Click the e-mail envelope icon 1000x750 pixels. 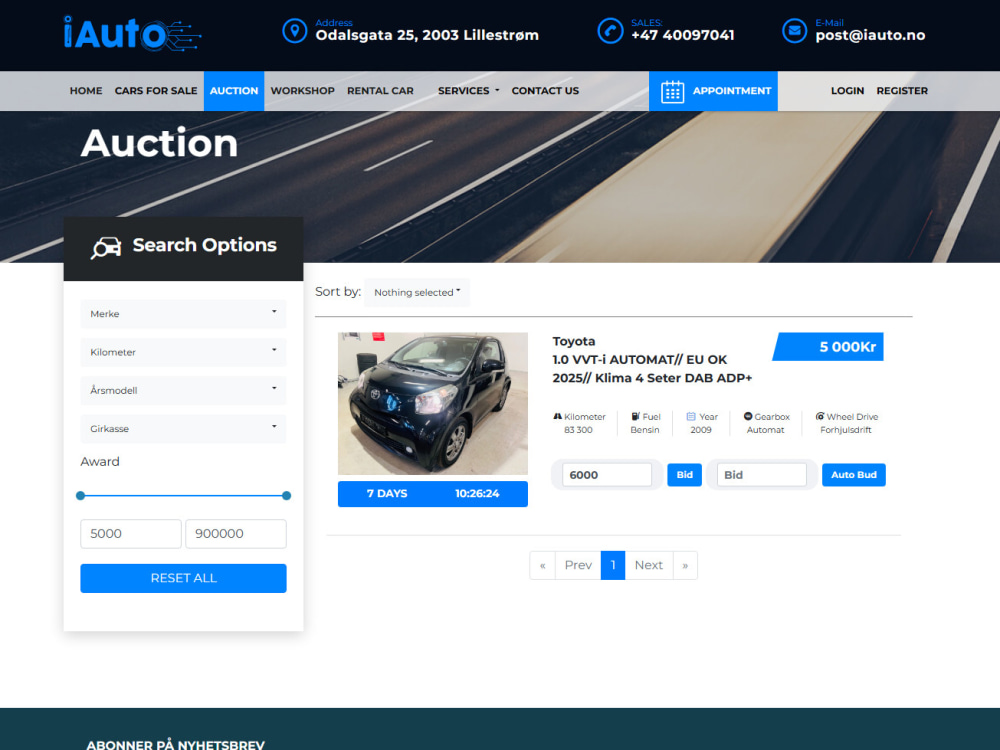pyautogui.click(x=795, y=31)
